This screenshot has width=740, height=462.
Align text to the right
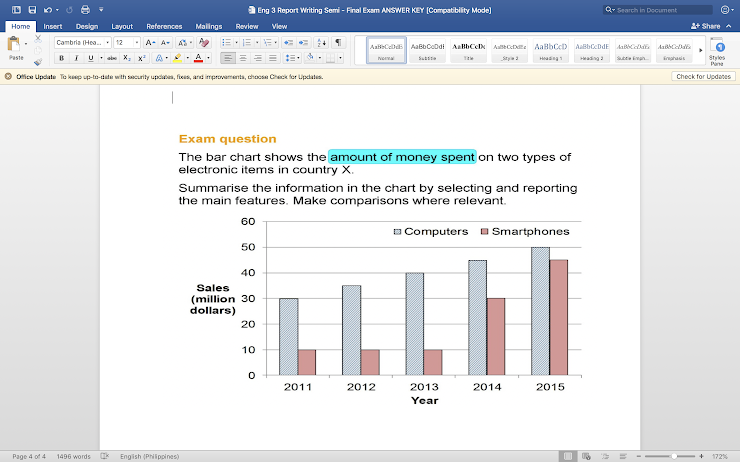pyautogui.click(x=258, y=58)
